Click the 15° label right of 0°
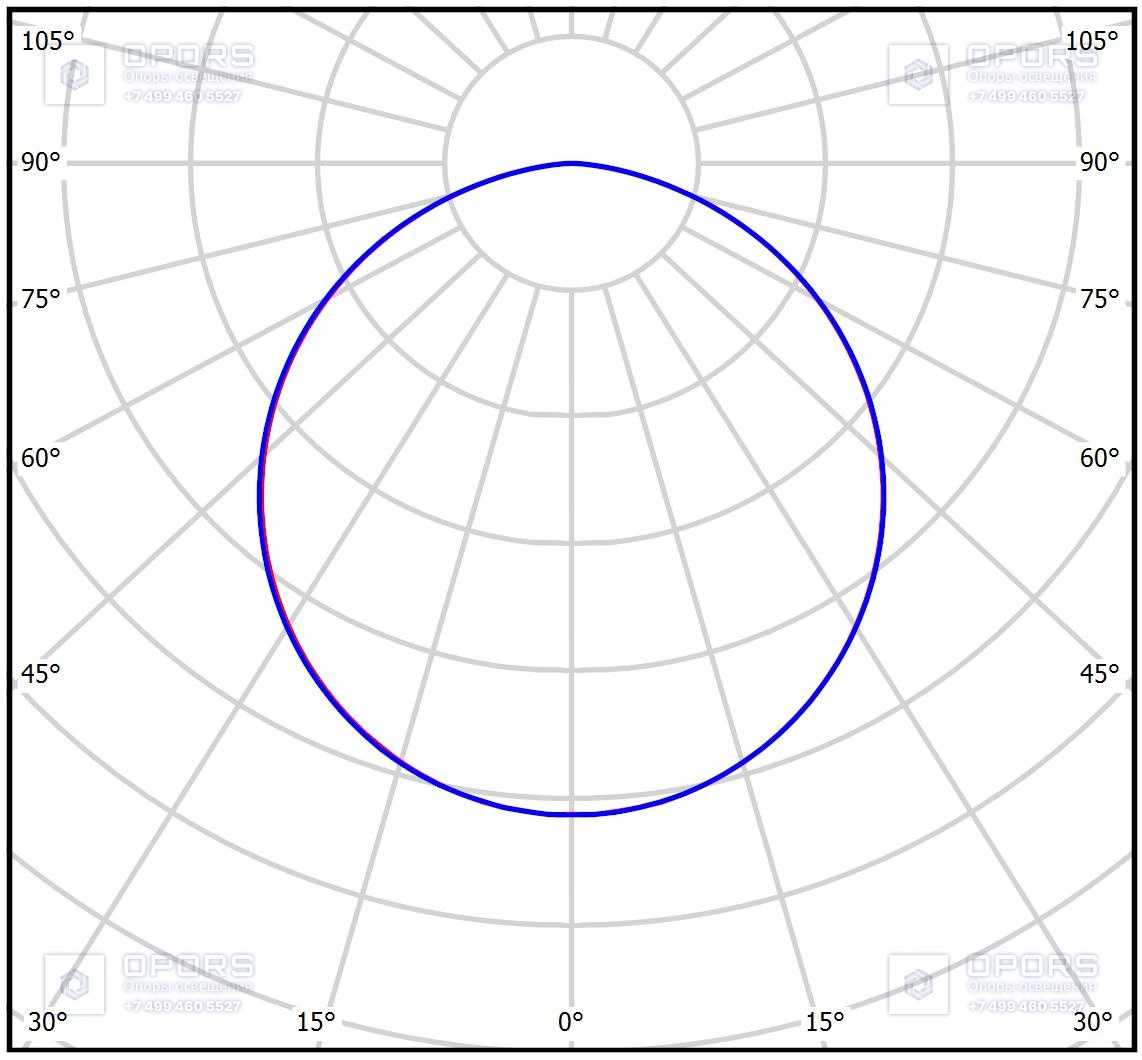 click(825, 1022)
